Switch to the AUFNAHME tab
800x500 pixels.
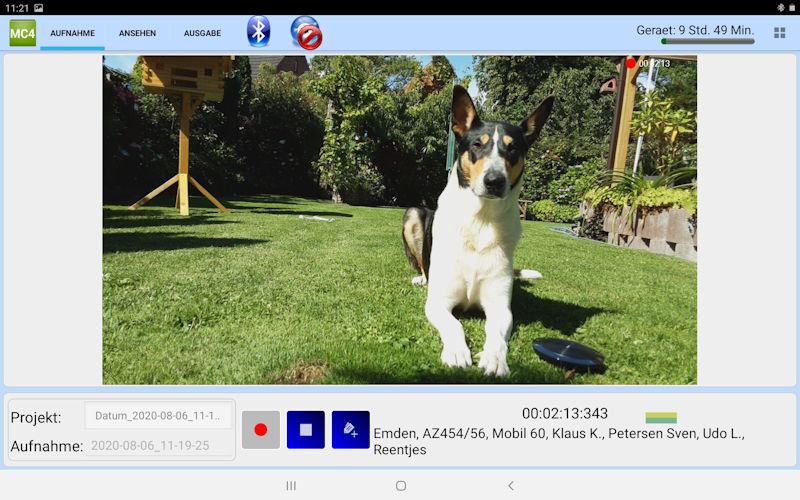click(72, 33)
